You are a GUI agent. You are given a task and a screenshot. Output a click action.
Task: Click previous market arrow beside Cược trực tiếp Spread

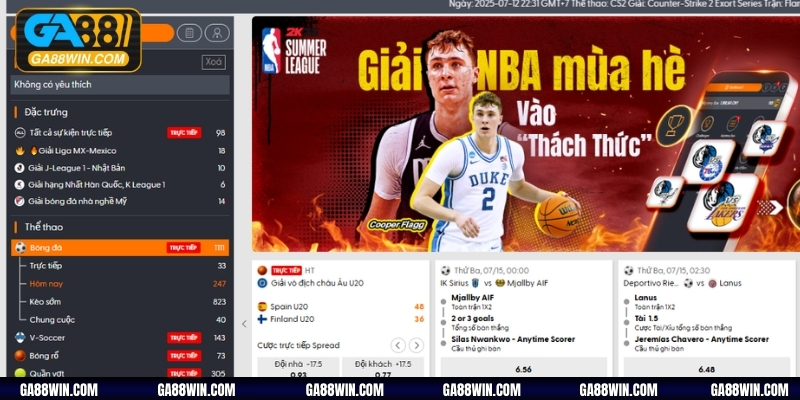point(398,345)
